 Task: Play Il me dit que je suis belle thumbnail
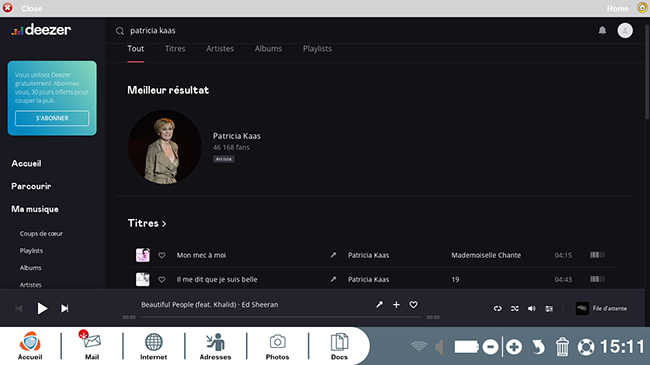click(143, 280)
